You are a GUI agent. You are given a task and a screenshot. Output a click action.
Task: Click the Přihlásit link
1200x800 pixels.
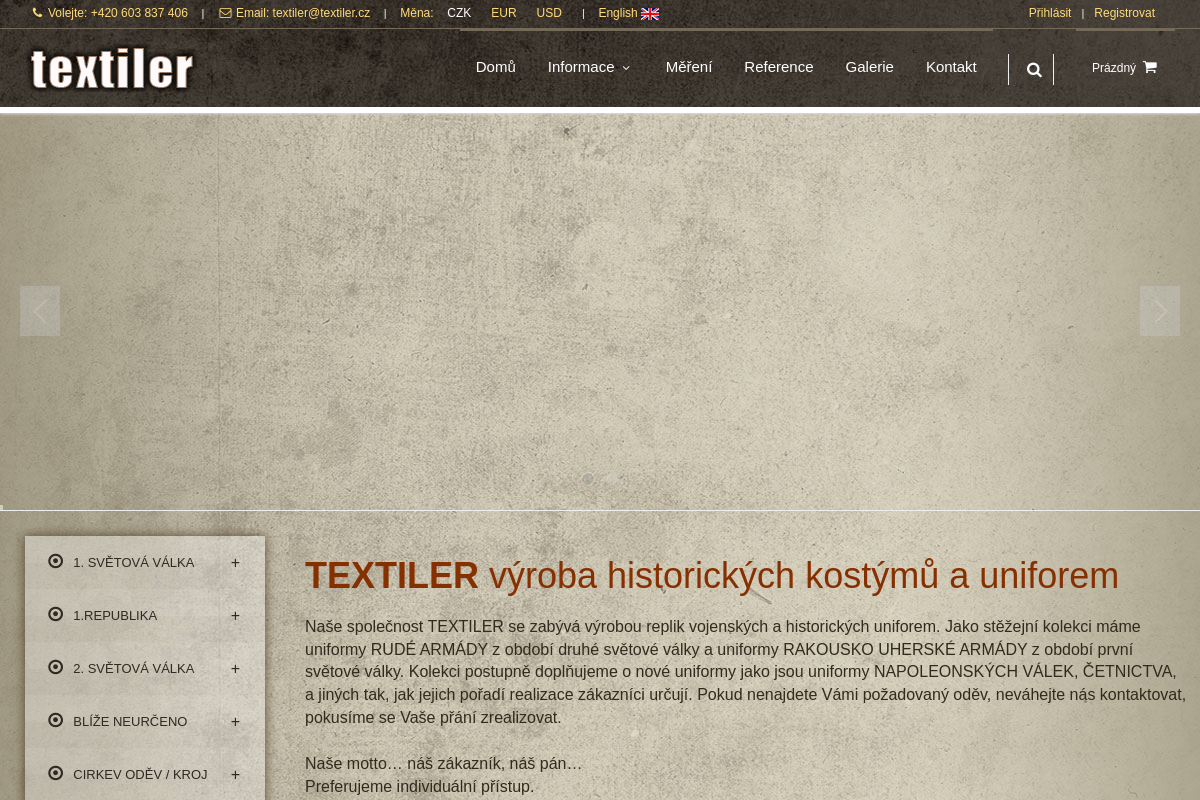point(1049,13)
